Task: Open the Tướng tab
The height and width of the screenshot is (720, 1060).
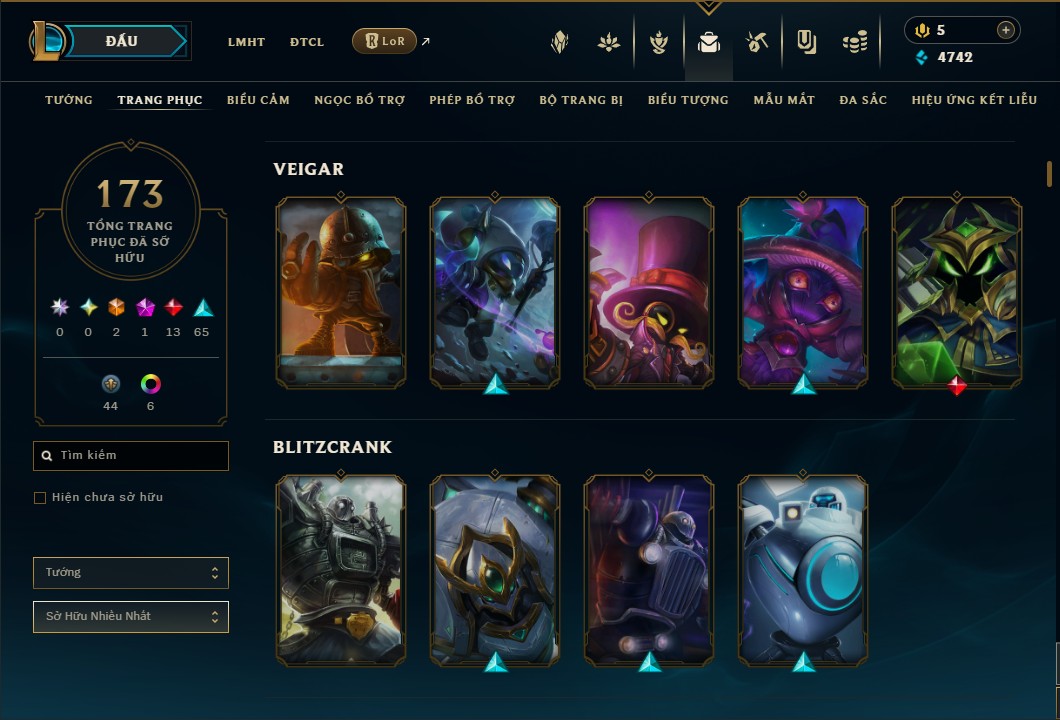Action: click(x=69, y=100)
